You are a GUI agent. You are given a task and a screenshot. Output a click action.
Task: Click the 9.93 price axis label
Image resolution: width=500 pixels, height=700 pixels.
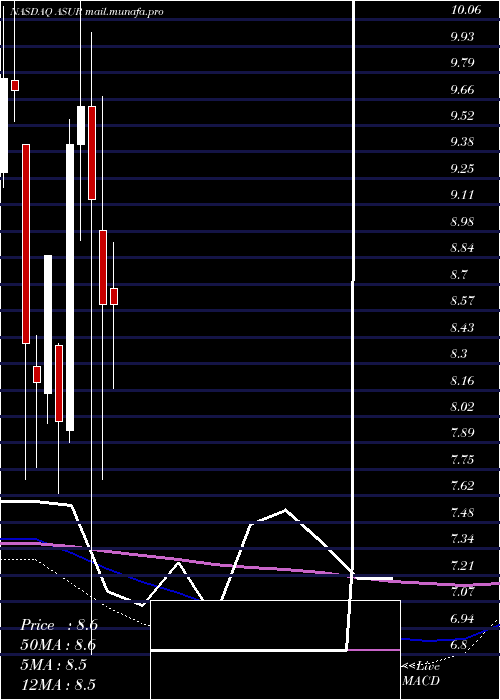tap(462, 36)
